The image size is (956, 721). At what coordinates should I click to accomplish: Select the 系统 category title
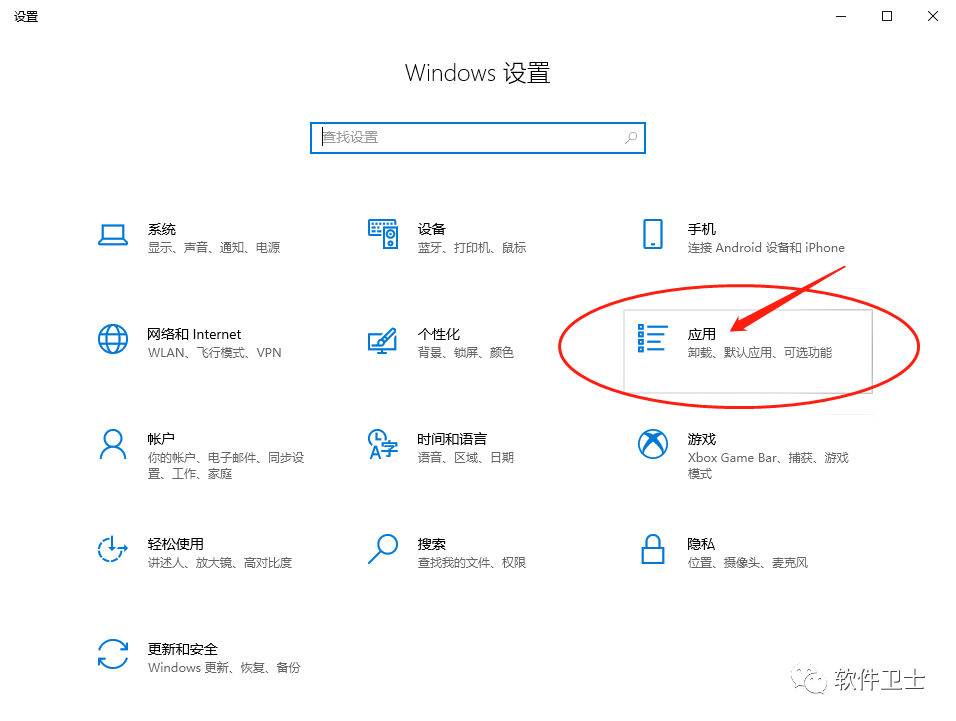[162, 229]
